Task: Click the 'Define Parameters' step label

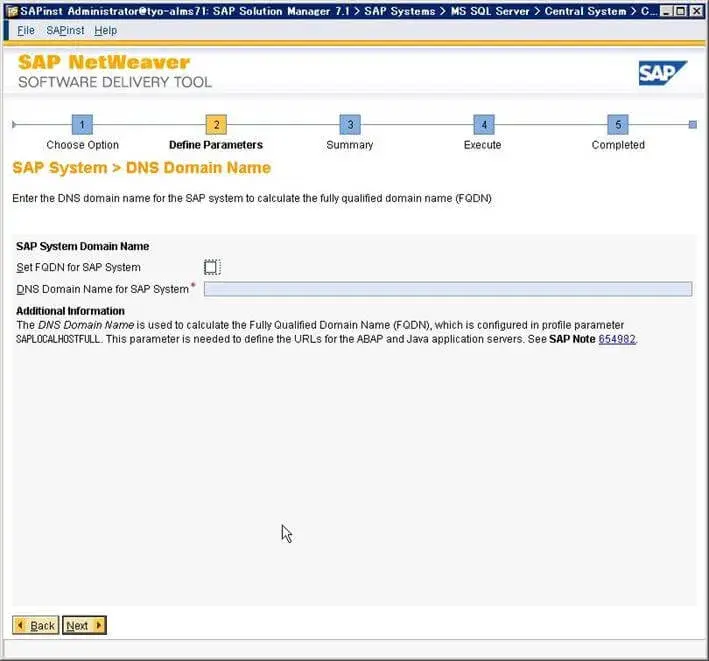Action: [216, 145]
